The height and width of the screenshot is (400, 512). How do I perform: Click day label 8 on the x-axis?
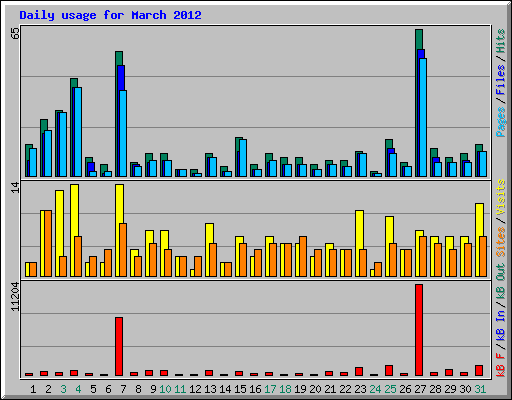(x=138, y=389)
